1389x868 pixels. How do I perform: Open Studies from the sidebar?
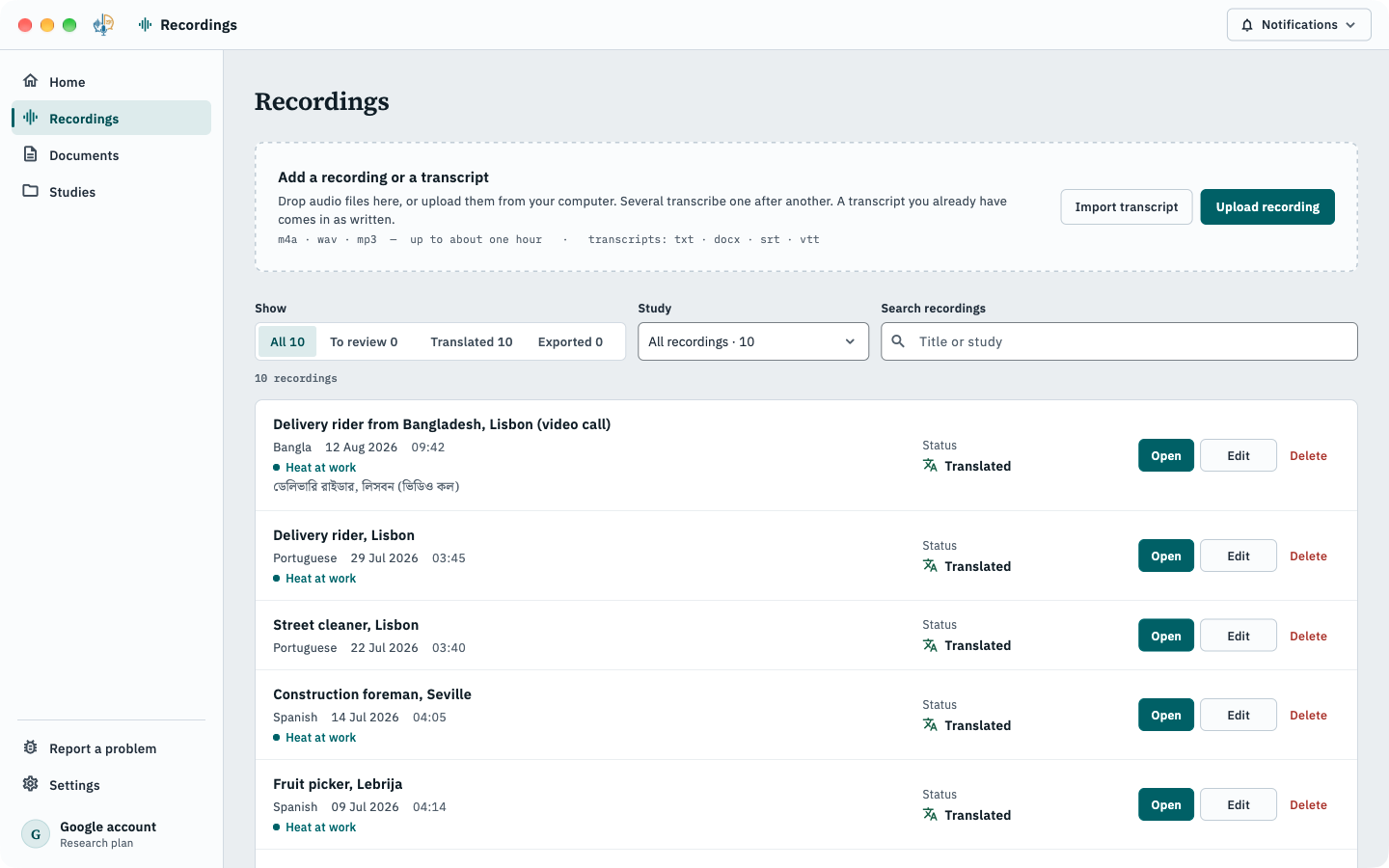pyautogui.click(x=111, y=192)
